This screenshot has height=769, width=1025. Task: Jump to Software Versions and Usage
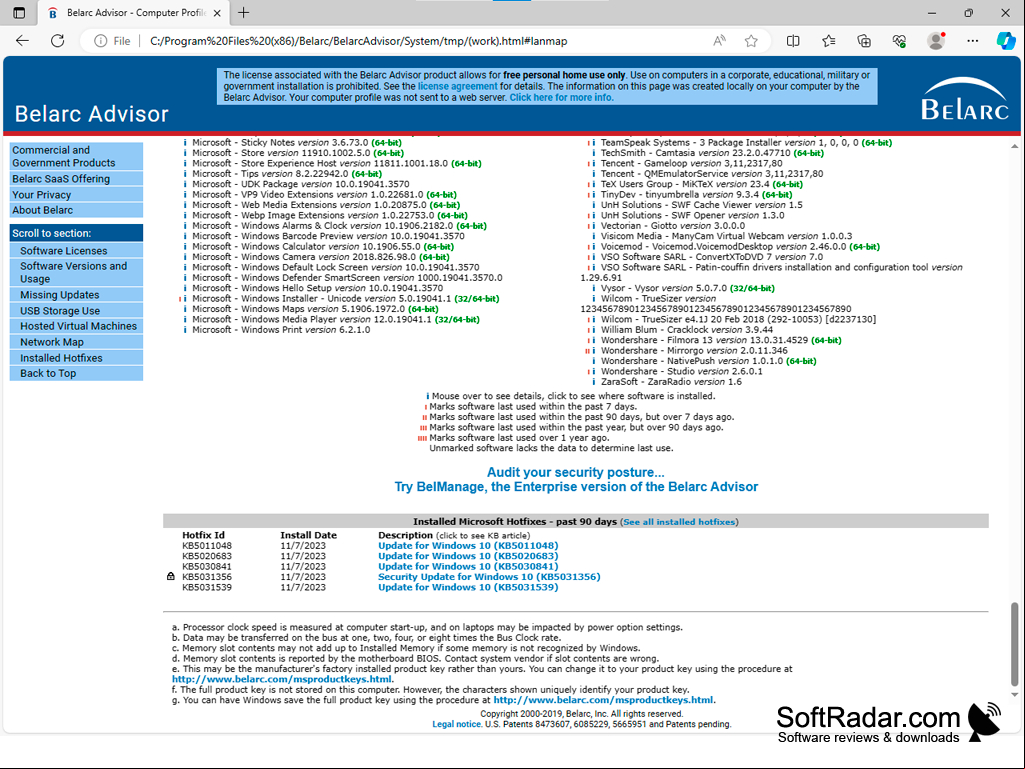click(x=76, y=272)
